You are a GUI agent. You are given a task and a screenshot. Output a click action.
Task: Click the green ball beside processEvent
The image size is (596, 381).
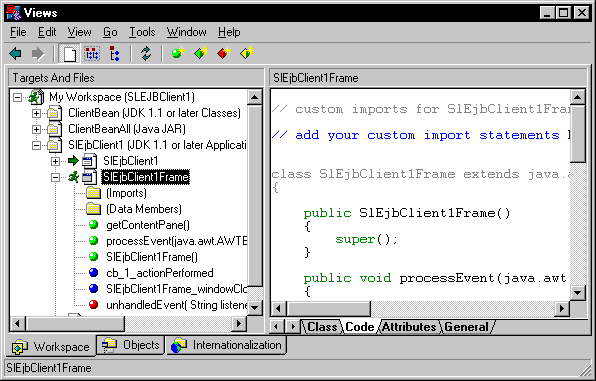pos(94,241)
